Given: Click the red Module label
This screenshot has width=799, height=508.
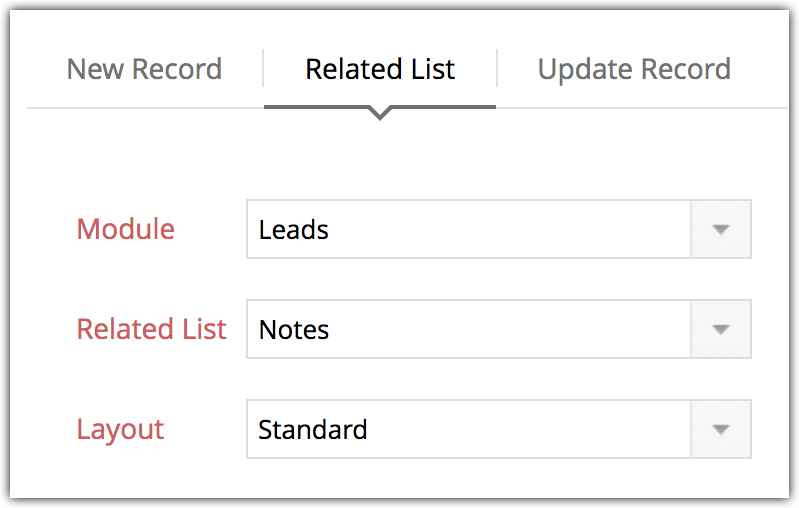Looking at the screenshot, I should [126, 229].
